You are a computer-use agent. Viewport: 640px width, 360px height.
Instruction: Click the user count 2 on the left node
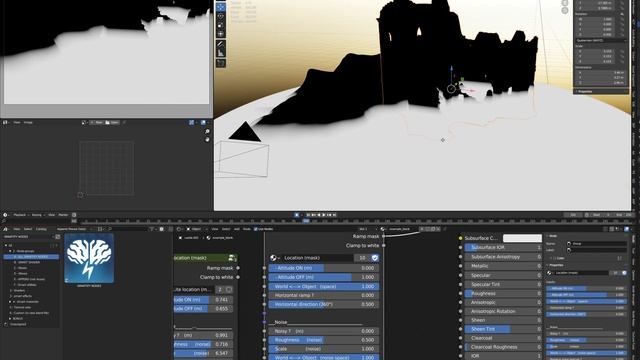(x=220, y=289)
